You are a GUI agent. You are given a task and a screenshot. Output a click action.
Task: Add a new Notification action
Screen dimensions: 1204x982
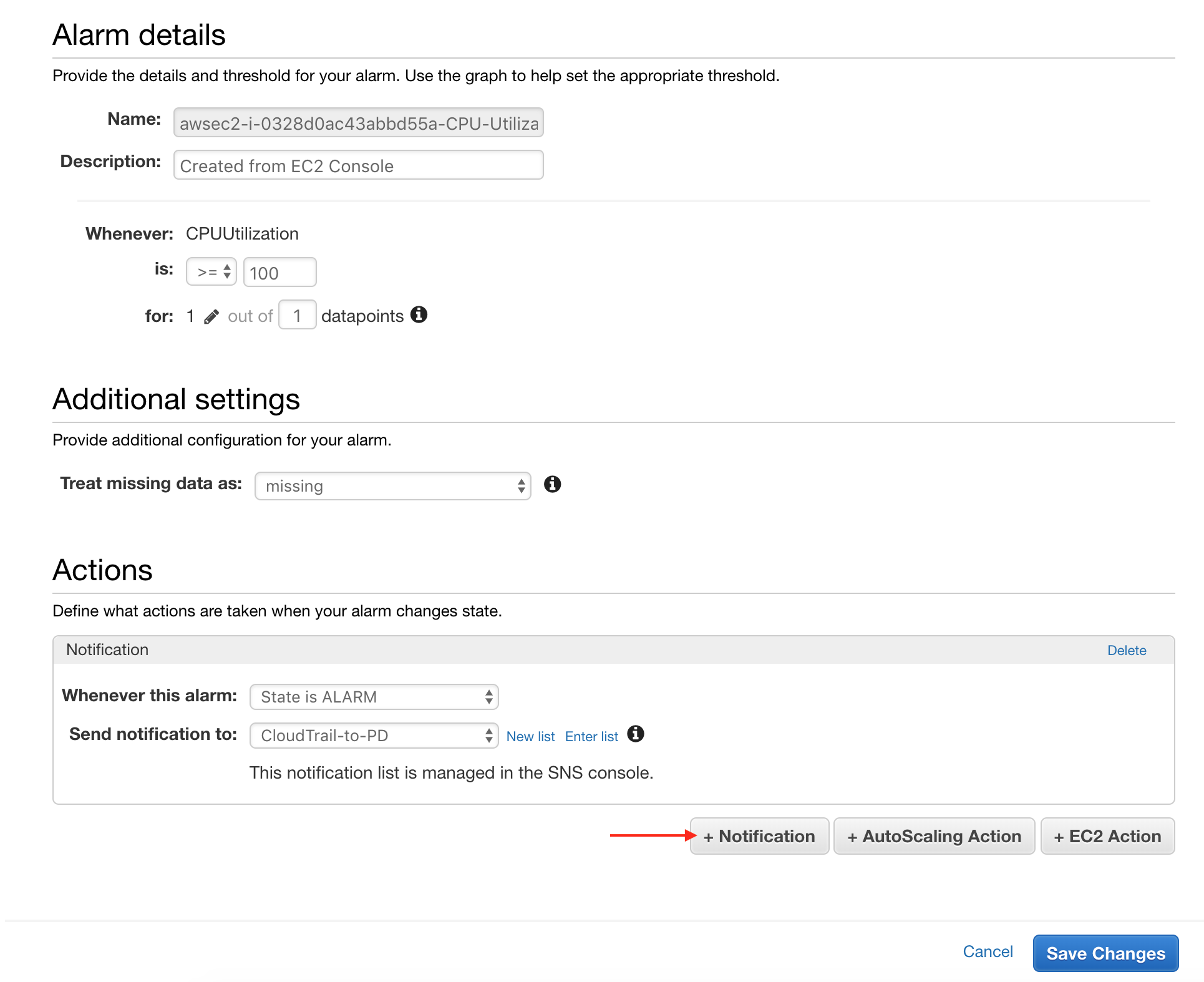click(759, 836)
